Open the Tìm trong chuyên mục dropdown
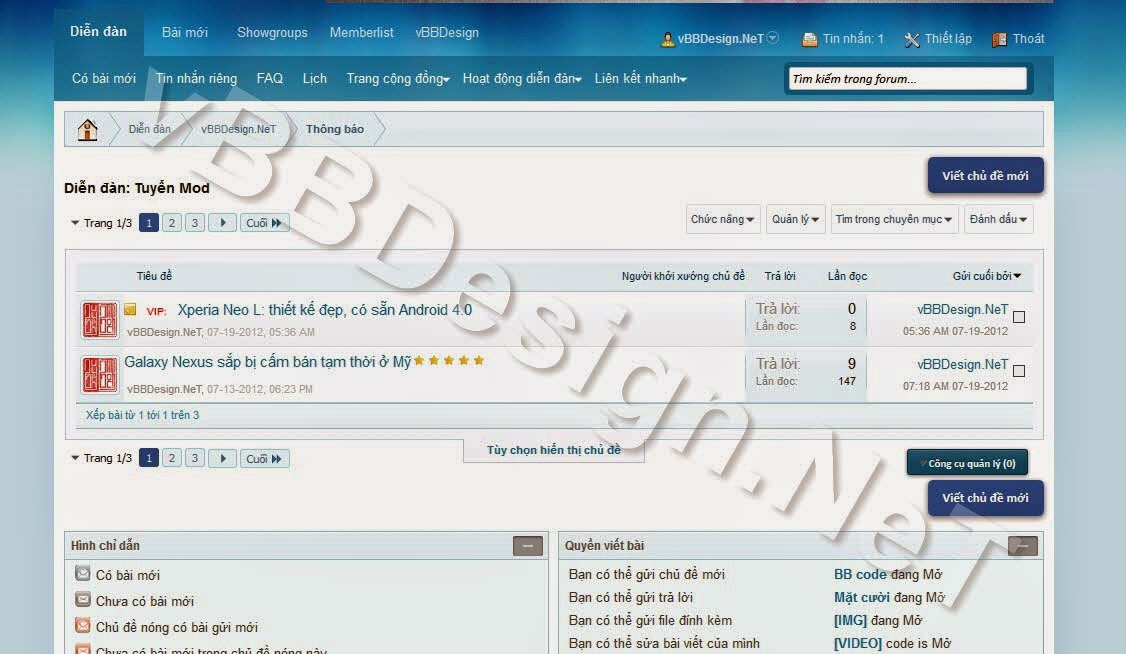 pos(893,219)
